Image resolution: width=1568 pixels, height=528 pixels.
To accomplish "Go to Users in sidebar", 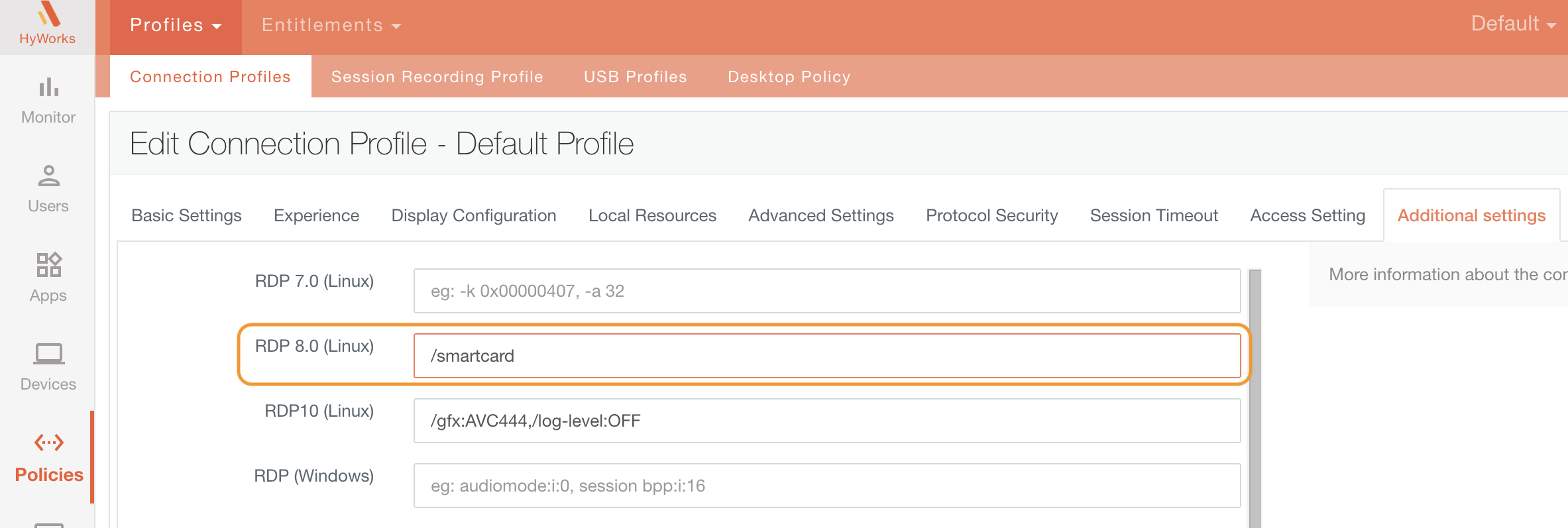I will pyautogui.click(x=48, y=189).
